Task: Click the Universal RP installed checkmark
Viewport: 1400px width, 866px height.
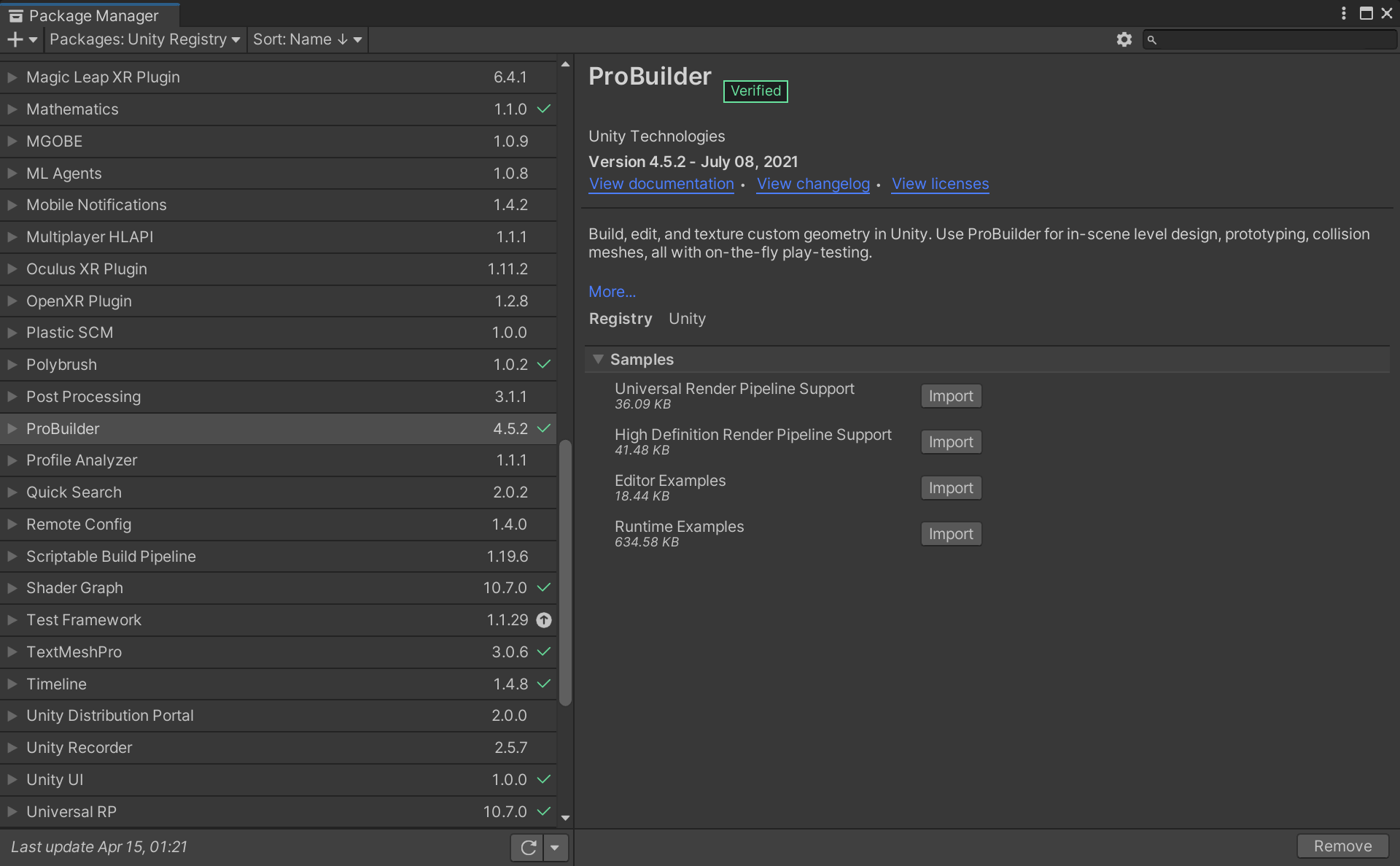Action: pos(544,811)
